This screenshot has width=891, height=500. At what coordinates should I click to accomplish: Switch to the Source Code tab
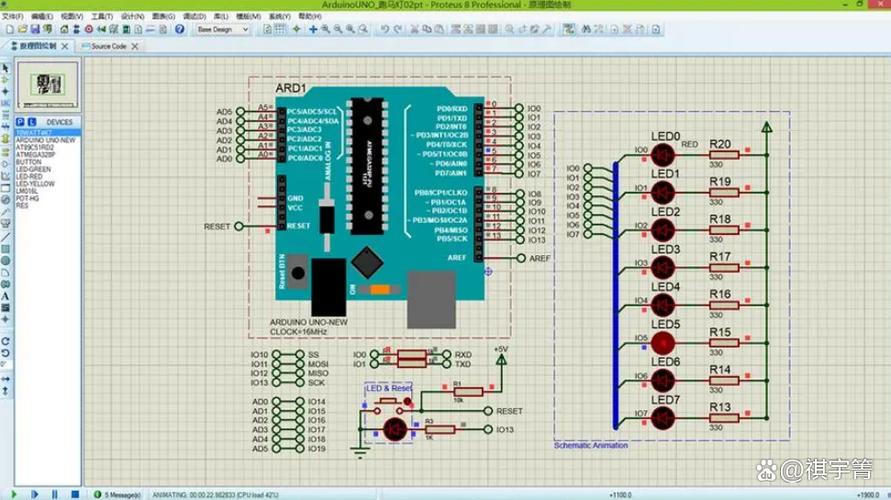pos(109,46)
